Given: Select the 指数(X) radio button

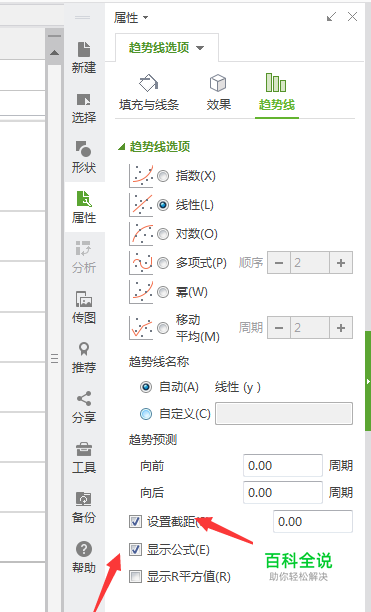Looking at the screenshot, I should 163,176.
